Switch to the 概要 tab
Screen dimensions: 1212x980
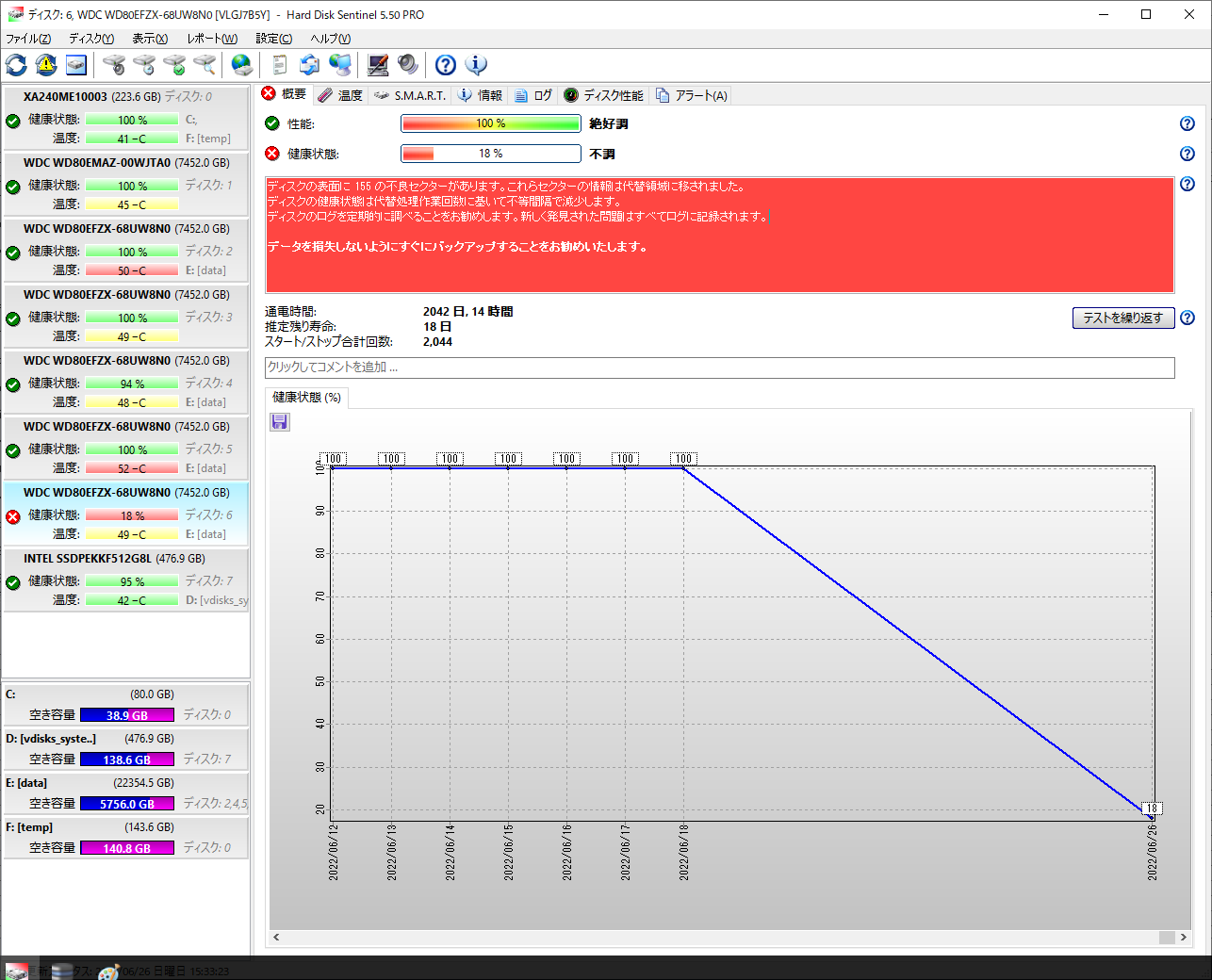[x=284, y=94]
